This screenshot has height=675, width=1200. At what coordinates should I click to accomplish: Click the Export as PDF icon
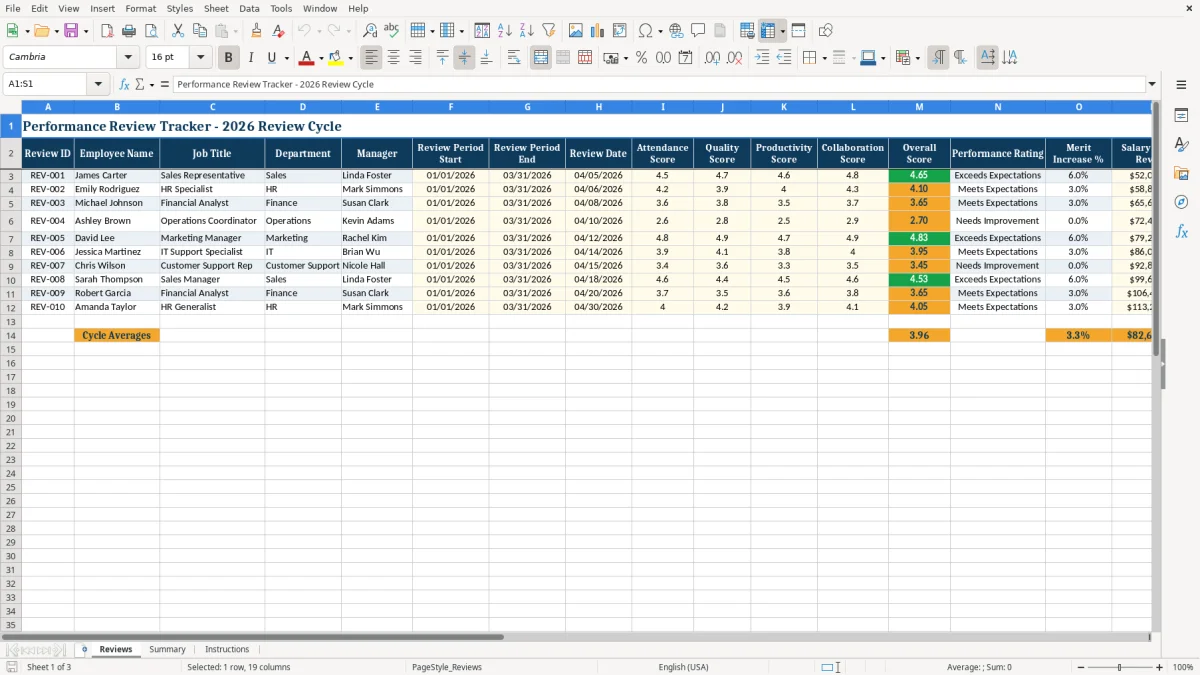click(x=107, y=31)
